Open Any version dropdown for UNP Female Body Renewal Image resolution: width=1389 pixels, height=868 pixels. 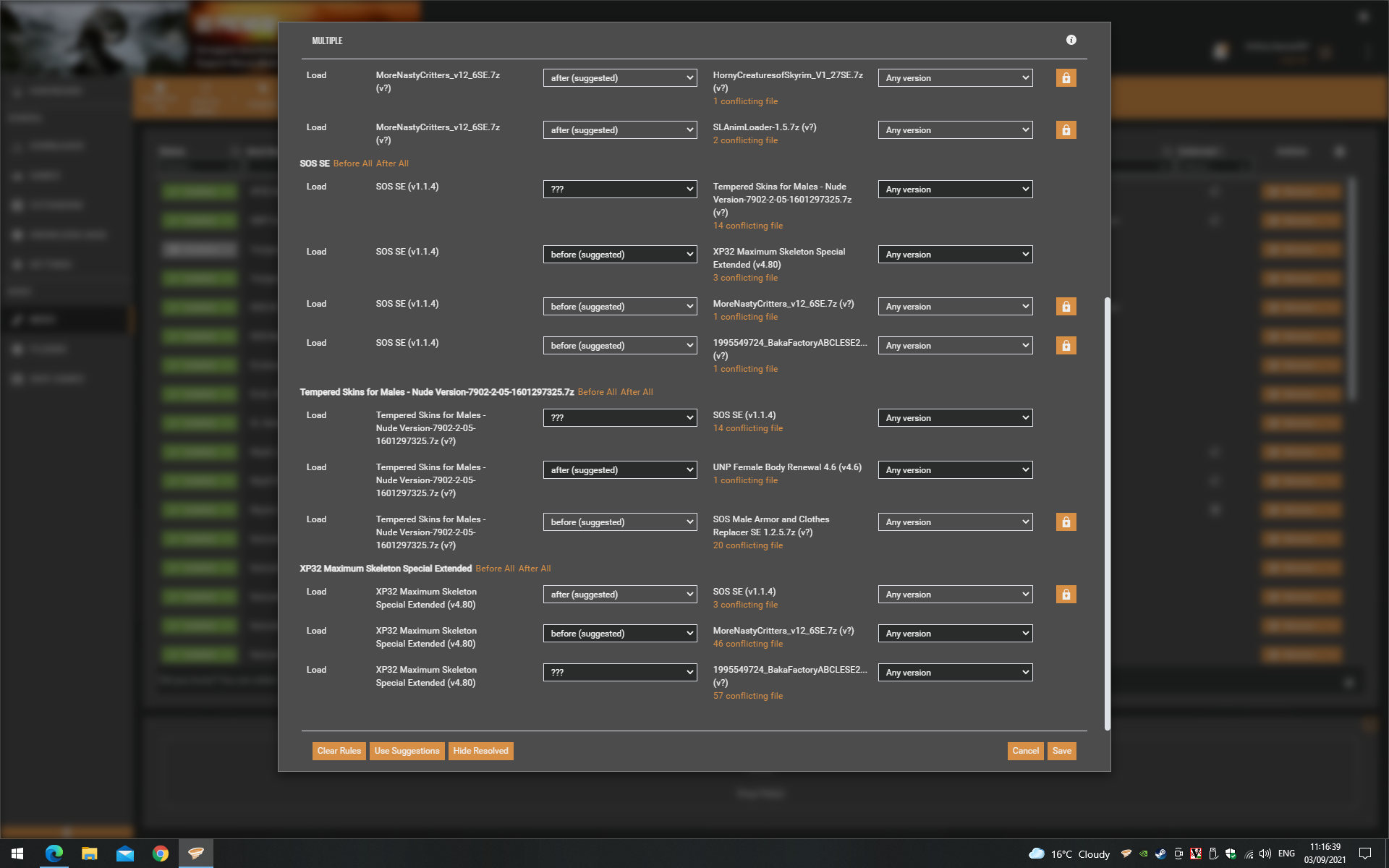[x=955, y=470]
